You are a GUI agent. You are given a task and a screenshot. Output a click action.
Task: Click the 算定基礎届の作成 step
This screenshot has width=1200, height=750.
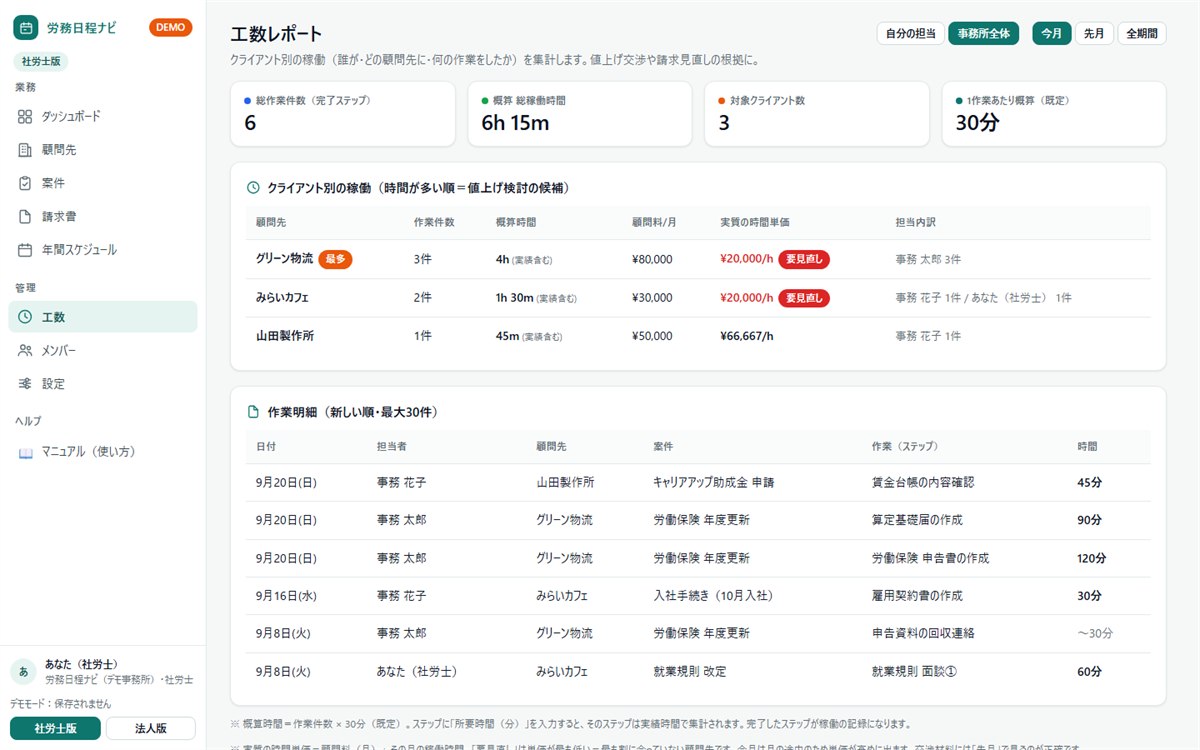[x=917, y=520]
